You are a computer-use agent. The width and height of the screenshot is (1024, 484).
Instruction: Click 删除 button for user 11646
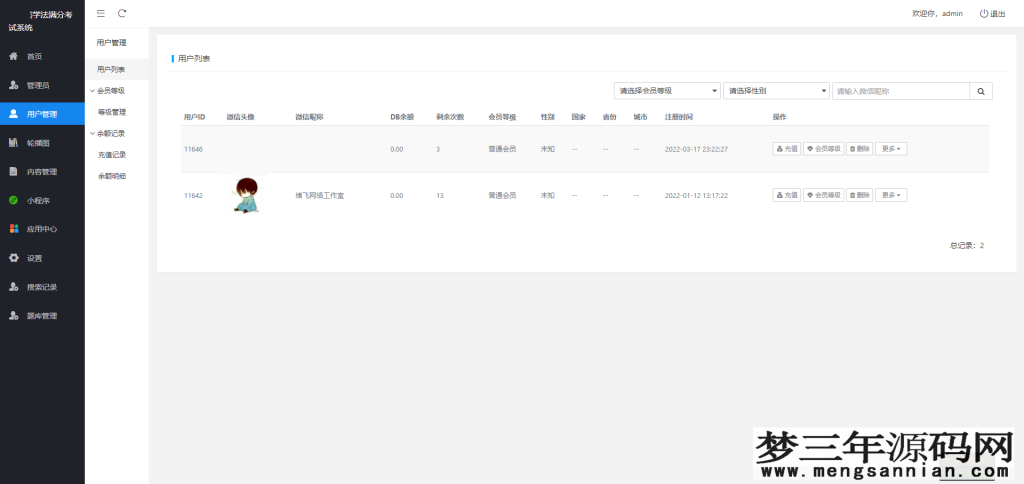coord(859,149)
